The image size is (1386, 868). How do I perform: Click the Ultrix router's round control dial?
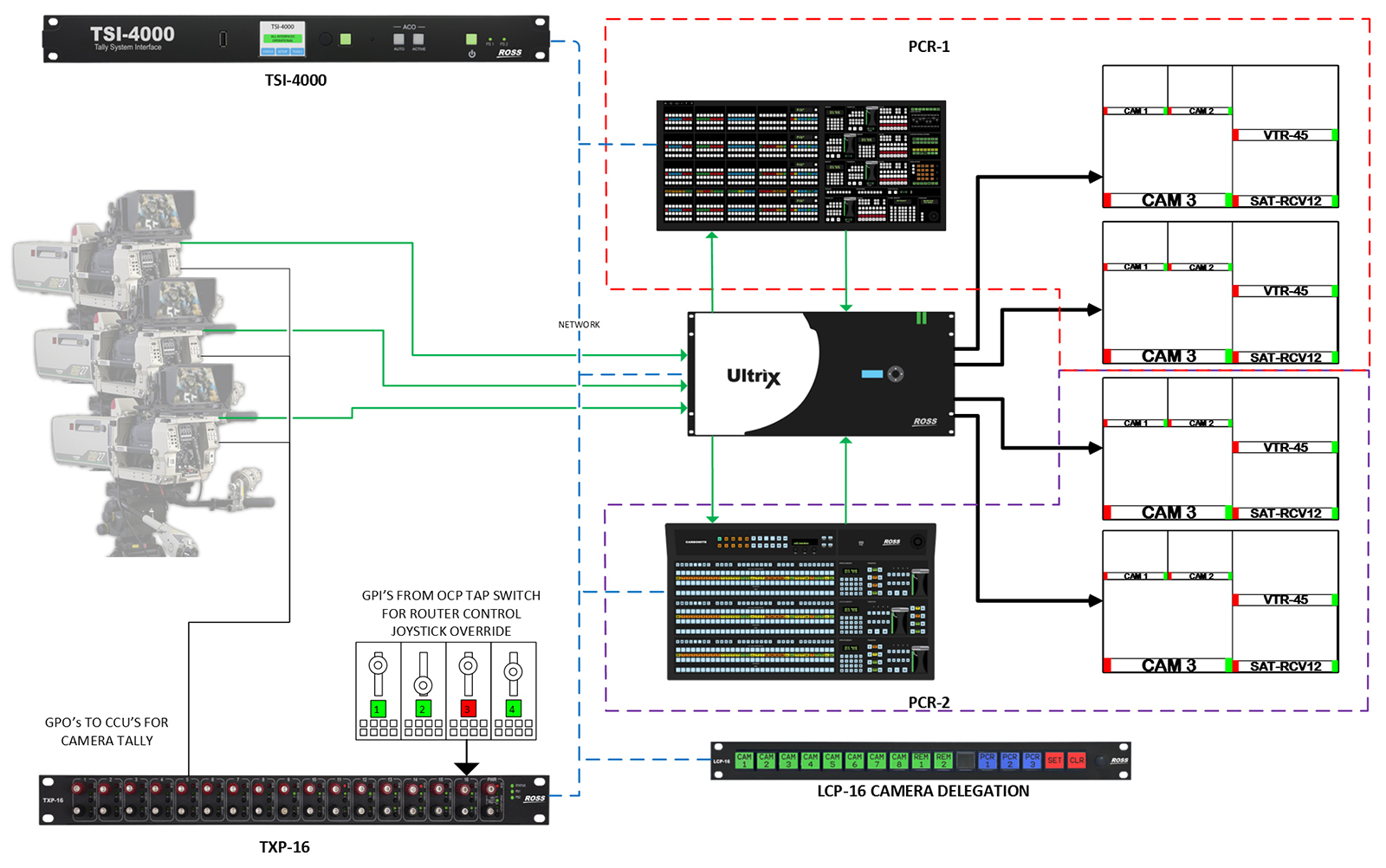896,374
